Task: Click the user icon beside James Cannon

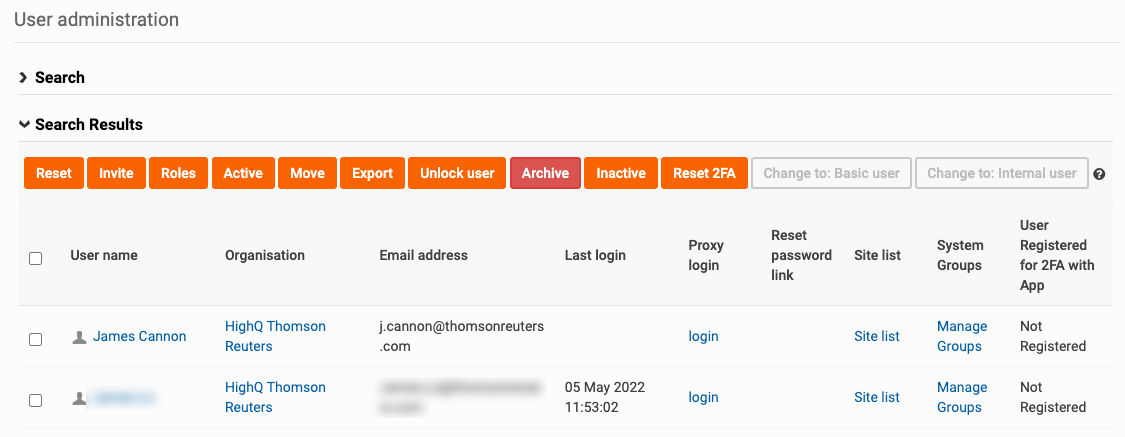Action: (80, 337)
